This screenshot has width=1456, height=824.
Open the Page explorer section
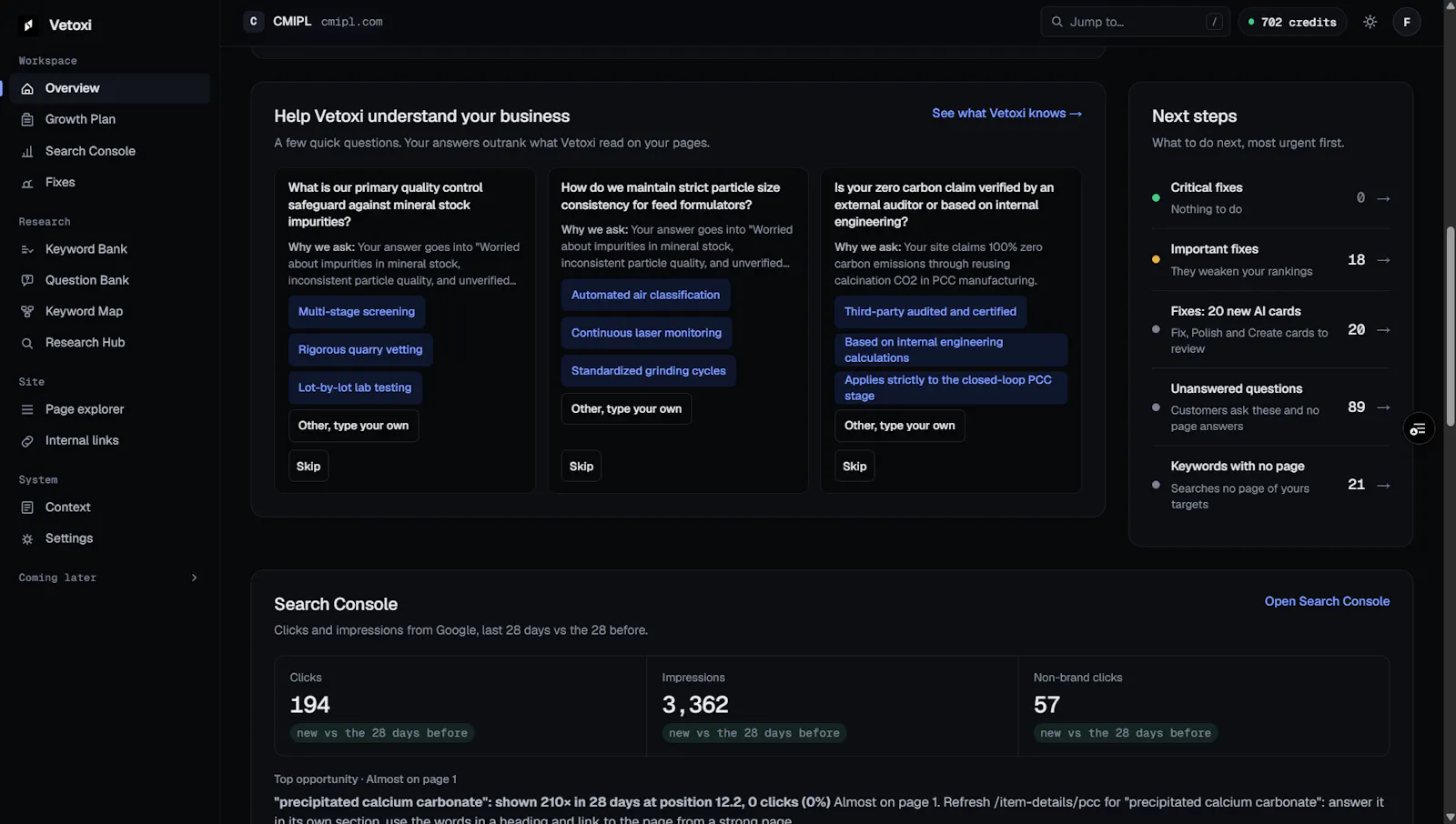click(x=110, y=409)
